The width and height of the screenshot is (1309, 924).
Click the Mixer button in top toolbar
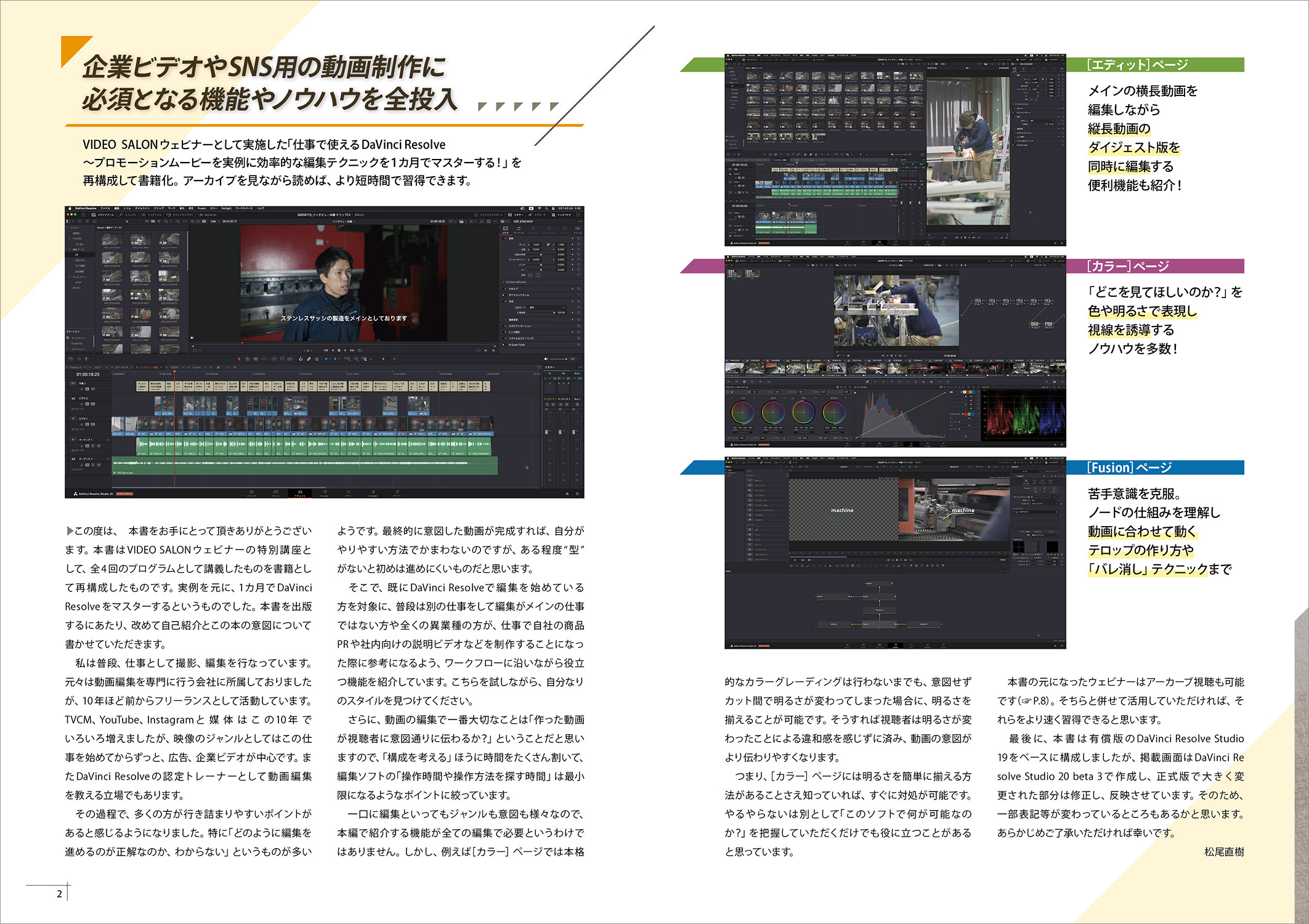click(515, 214)
